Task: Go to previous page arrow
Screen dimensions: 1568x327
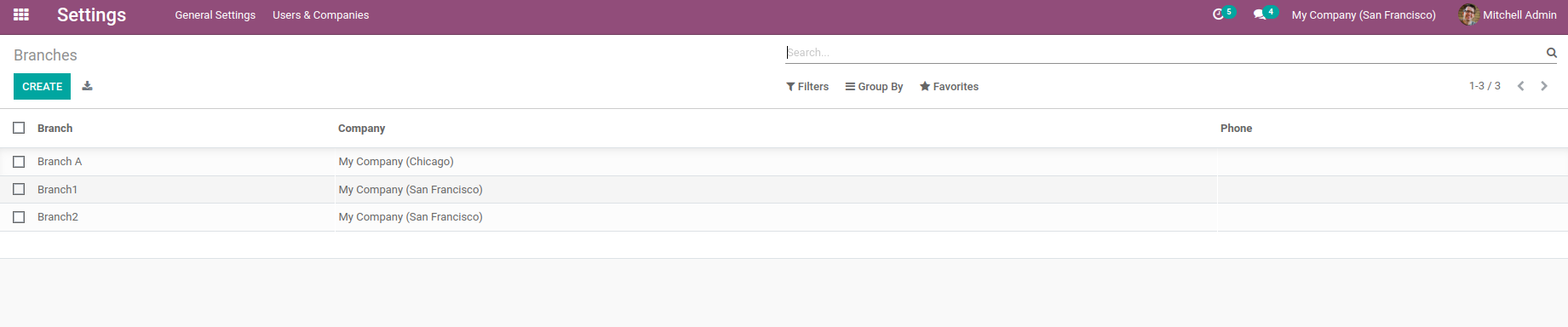Action: (1520, 86)
